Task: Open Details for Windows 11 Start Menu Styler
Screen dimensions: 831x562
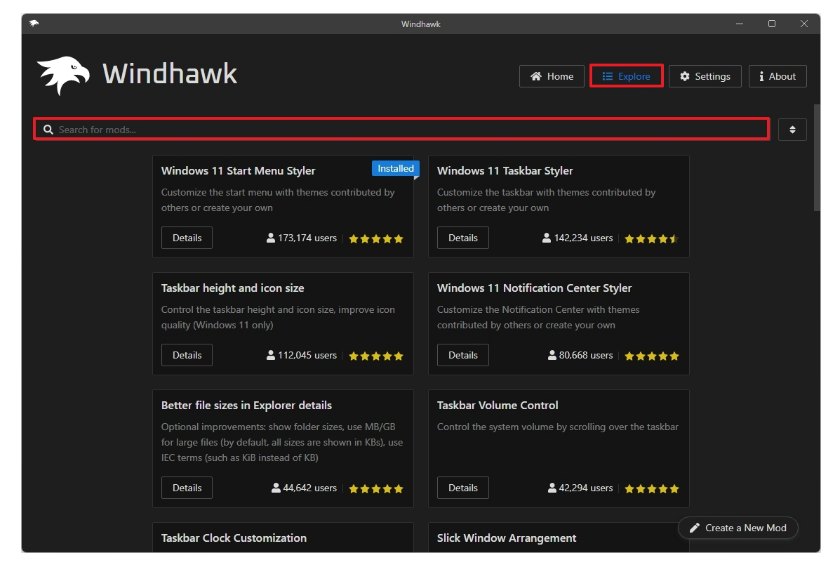Action: [x=187, y=238]
